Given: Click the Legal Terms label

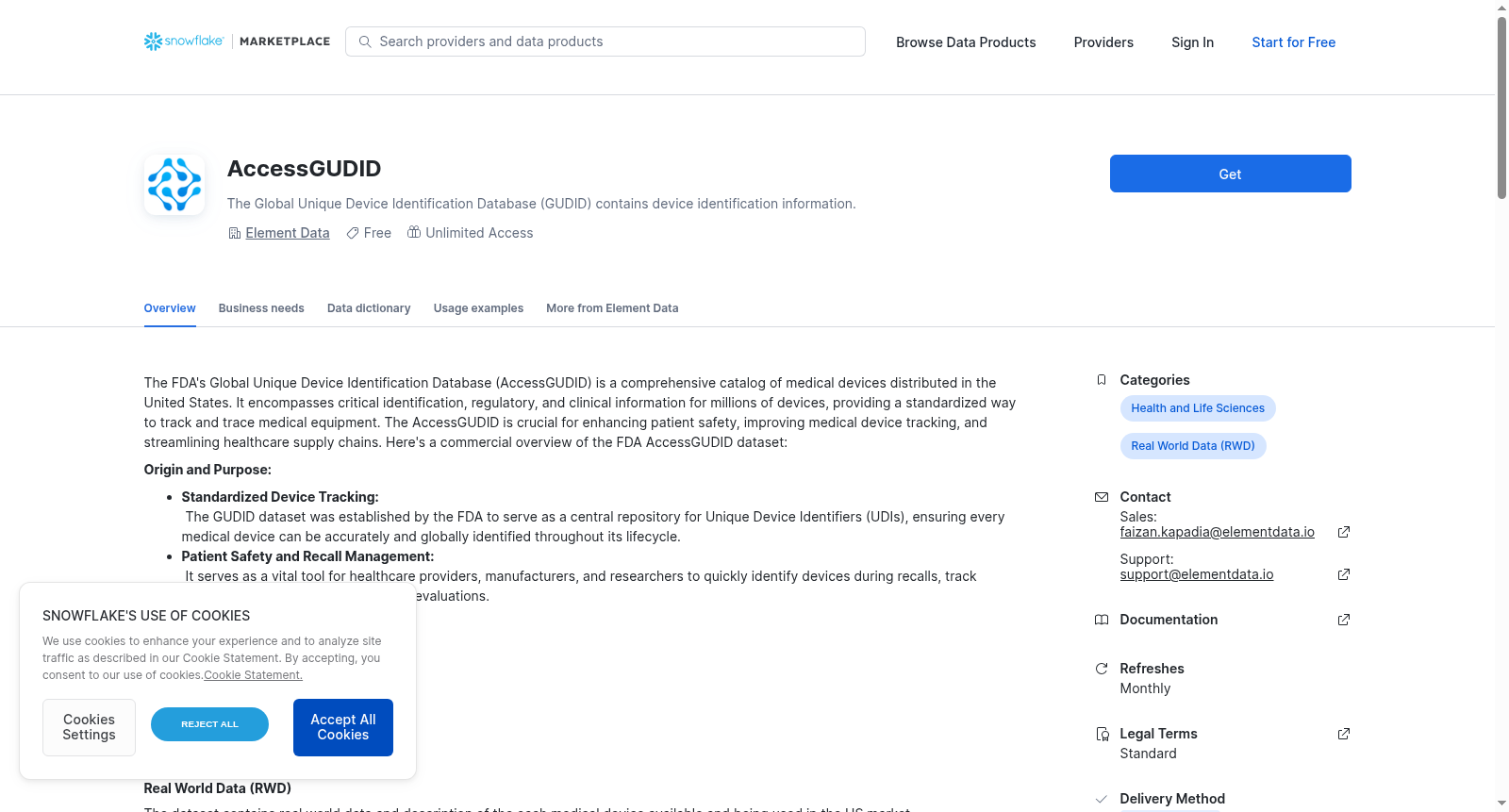Looking at the screenshot, I should 1158,734.
